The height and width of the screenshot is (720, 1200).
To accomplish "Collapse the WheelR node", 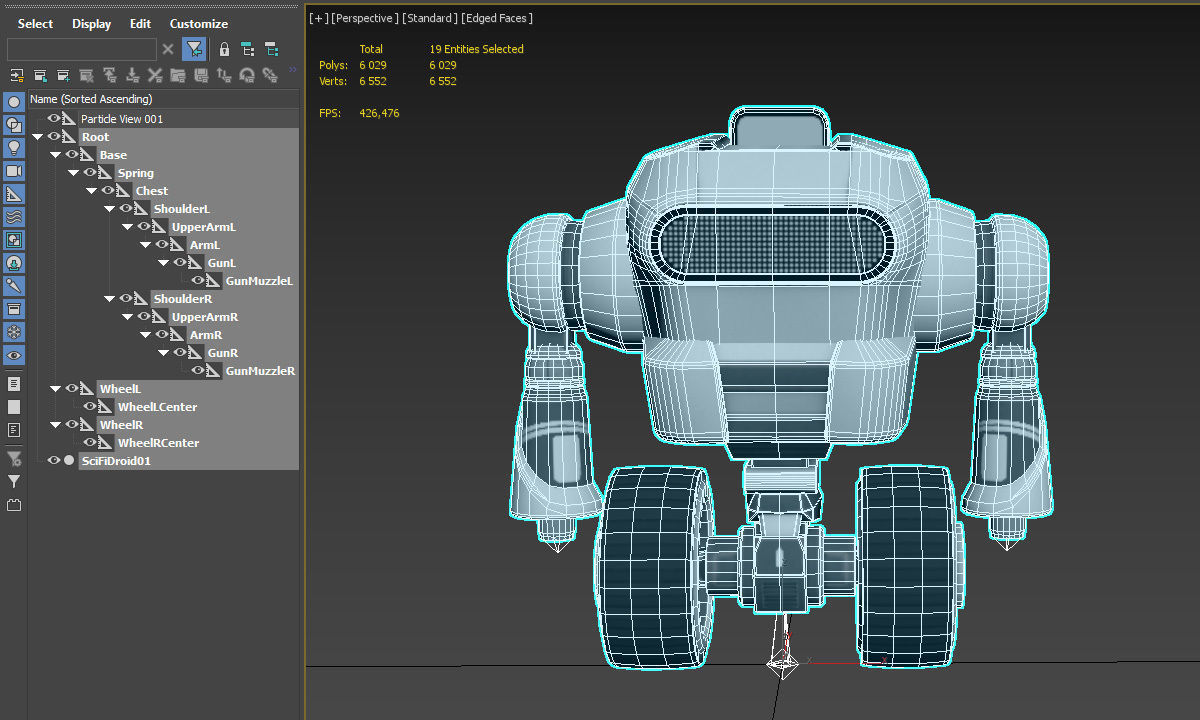I will [56, 425].
